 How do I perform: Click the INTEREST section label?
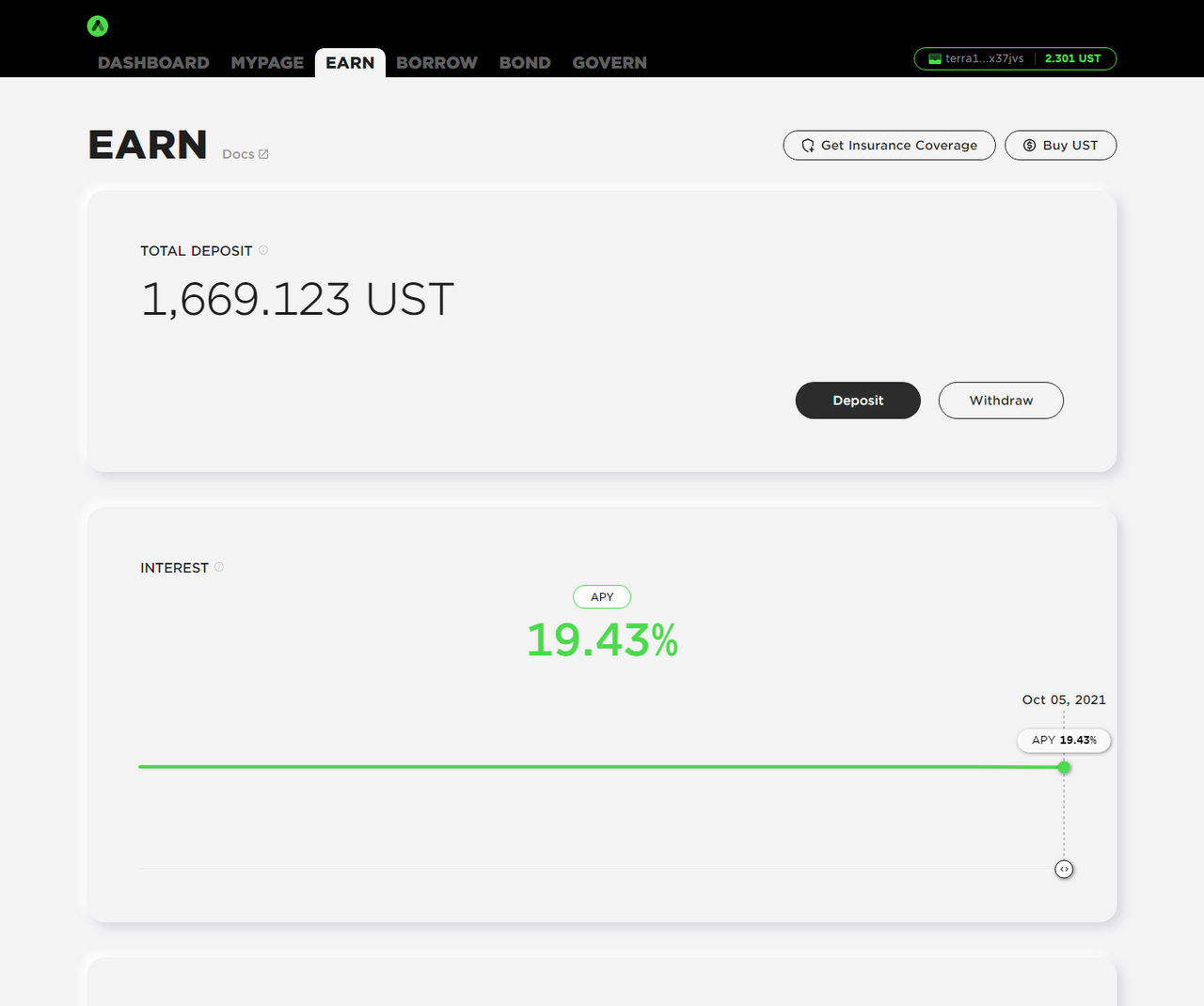point(174,568)
